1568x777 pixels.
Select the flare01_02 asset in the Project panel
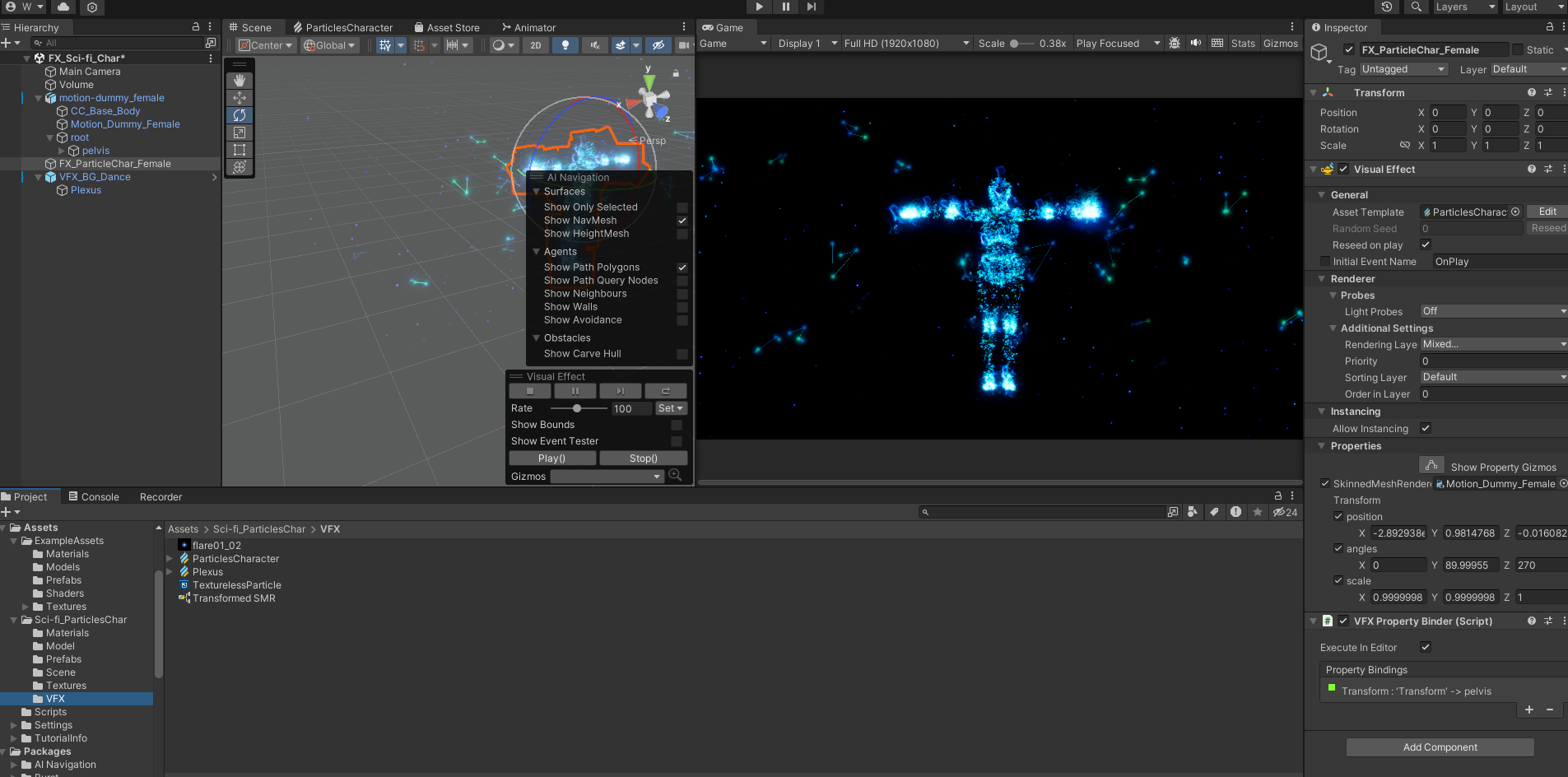tap(216, 545)
